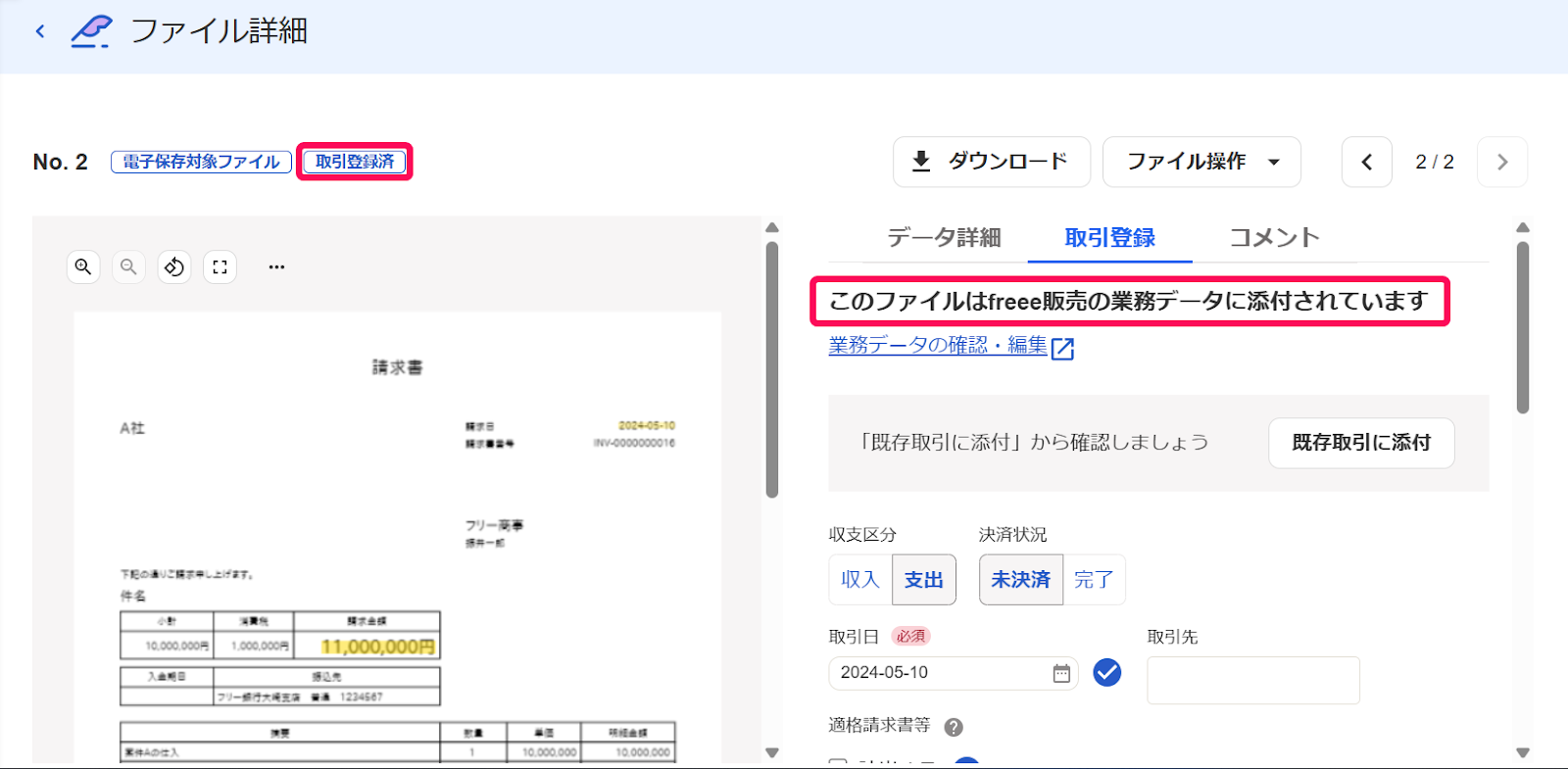Select 支出 for 収支区分
1568x769 pixels.
(923, 580)
